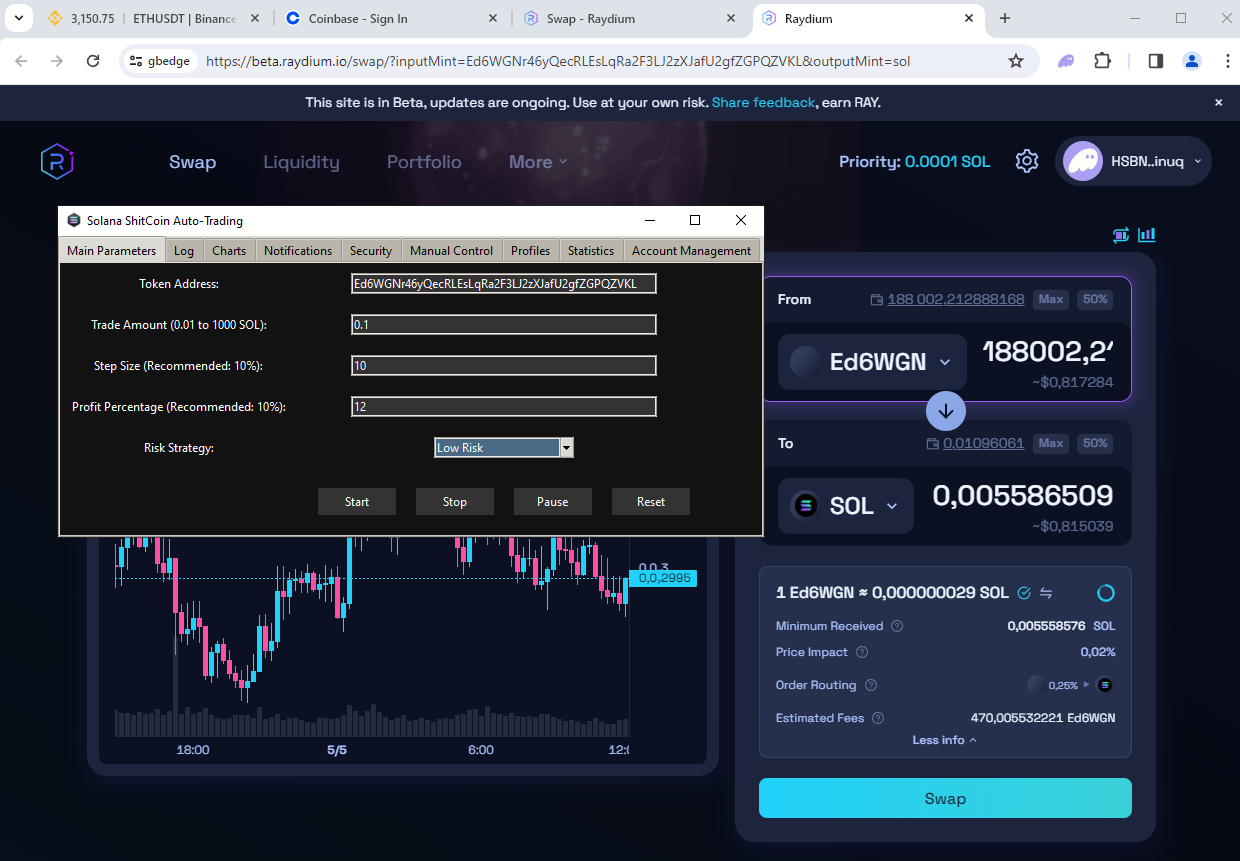The image size is (1240, 861).
Task: Click the Pause button
Action: click(x=553, y=502)
